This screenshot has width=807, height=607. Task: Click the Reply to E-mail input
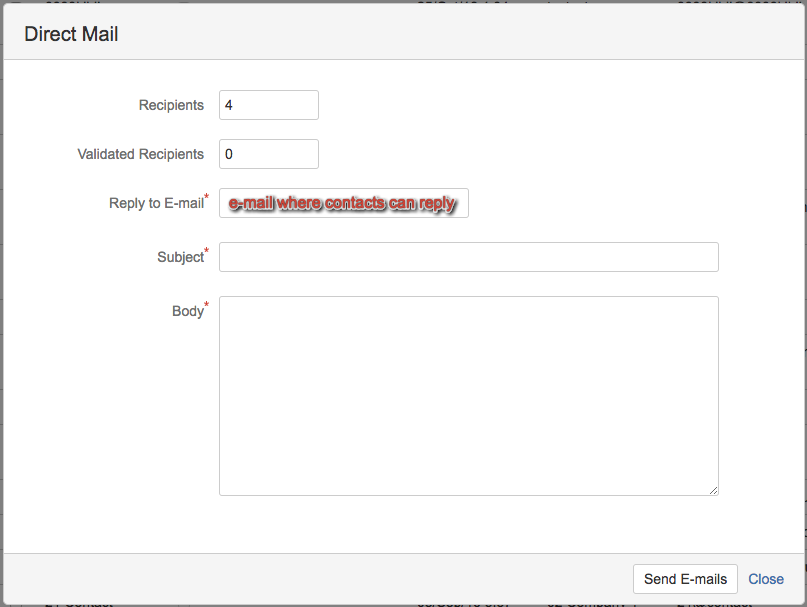coord(343,203)
